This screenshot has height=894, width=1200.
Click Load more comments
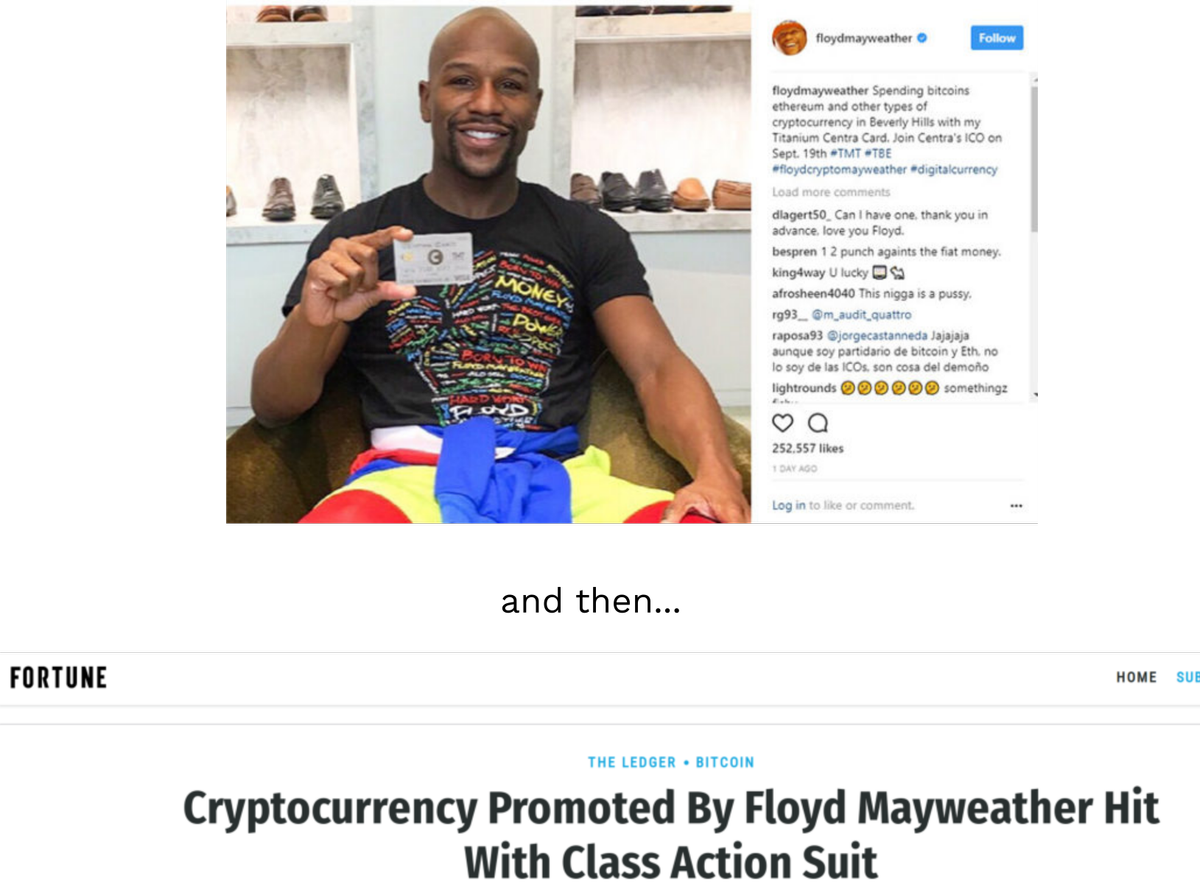tap(830, 192)
